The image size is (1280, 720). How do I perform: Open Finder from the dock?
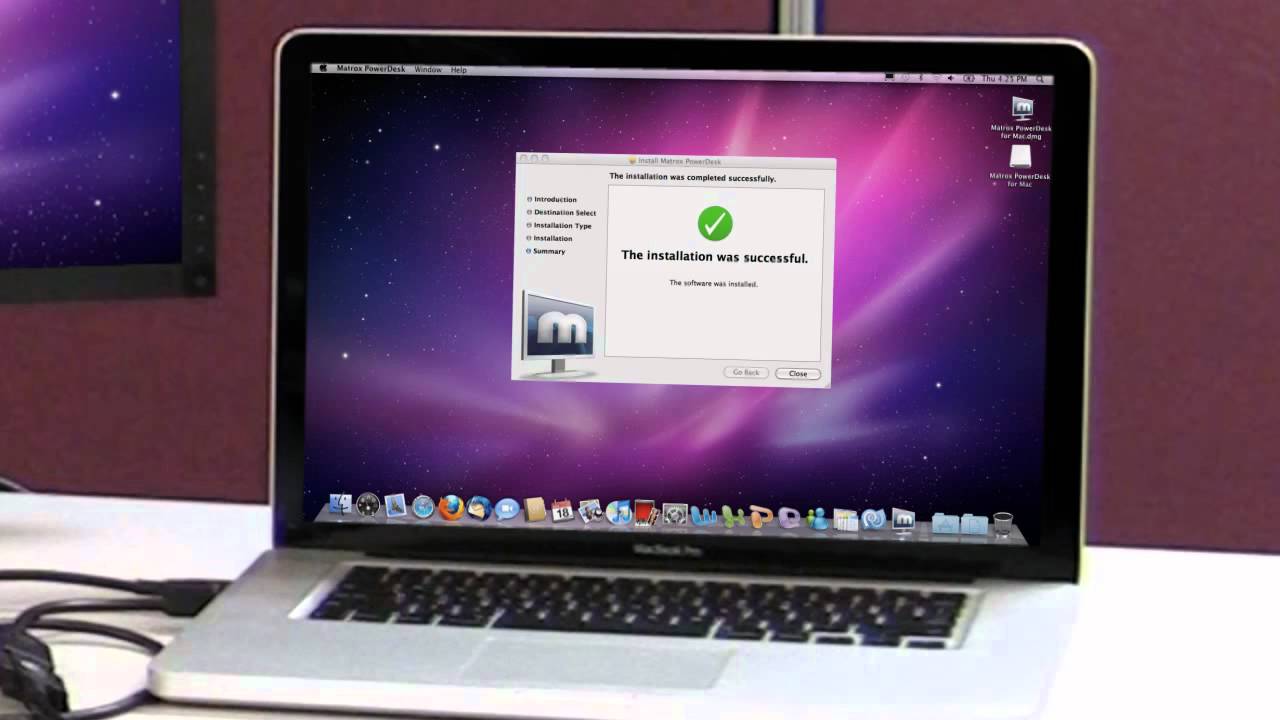point(340,505)
